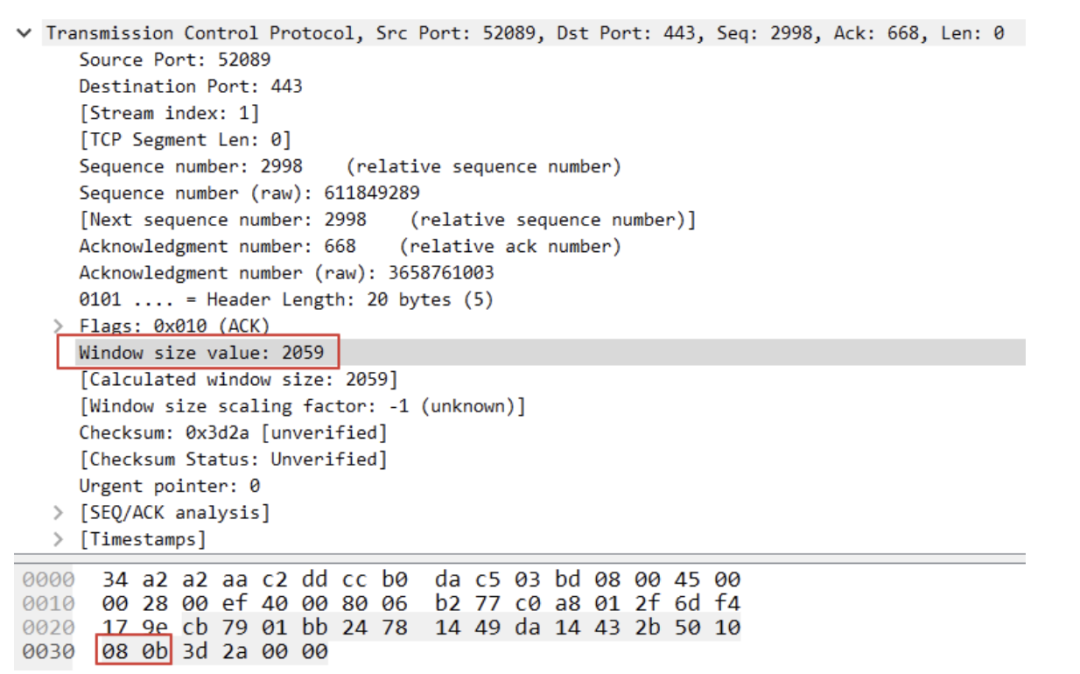Image resolution: width=1080 pixels, height=674 pixels.
Task: Expand the [Timestamps] node
Action: [x=58, y=540]
